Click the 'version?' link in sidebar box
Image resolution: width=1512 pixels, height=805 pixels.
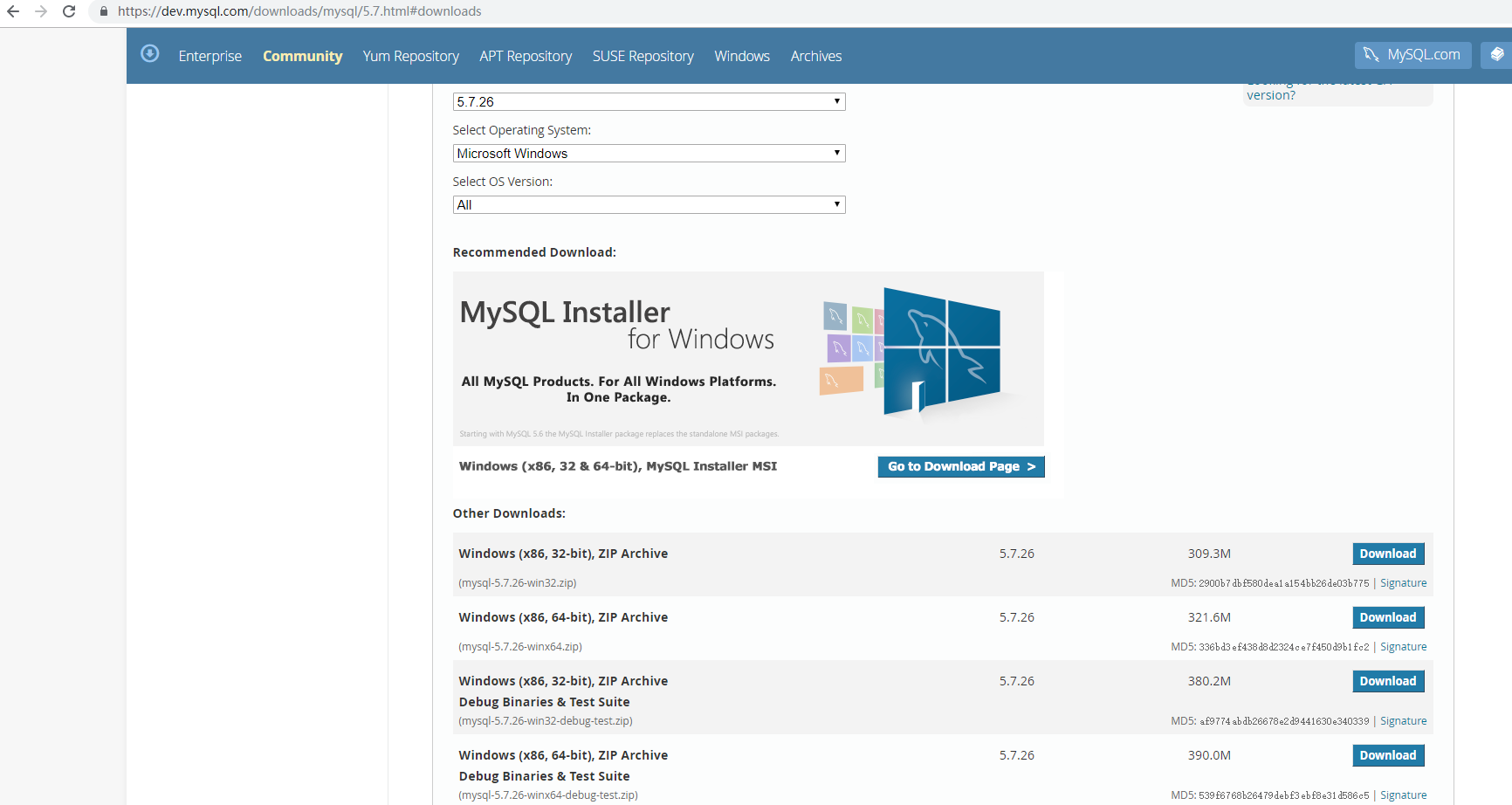(x=1271, y=95)
